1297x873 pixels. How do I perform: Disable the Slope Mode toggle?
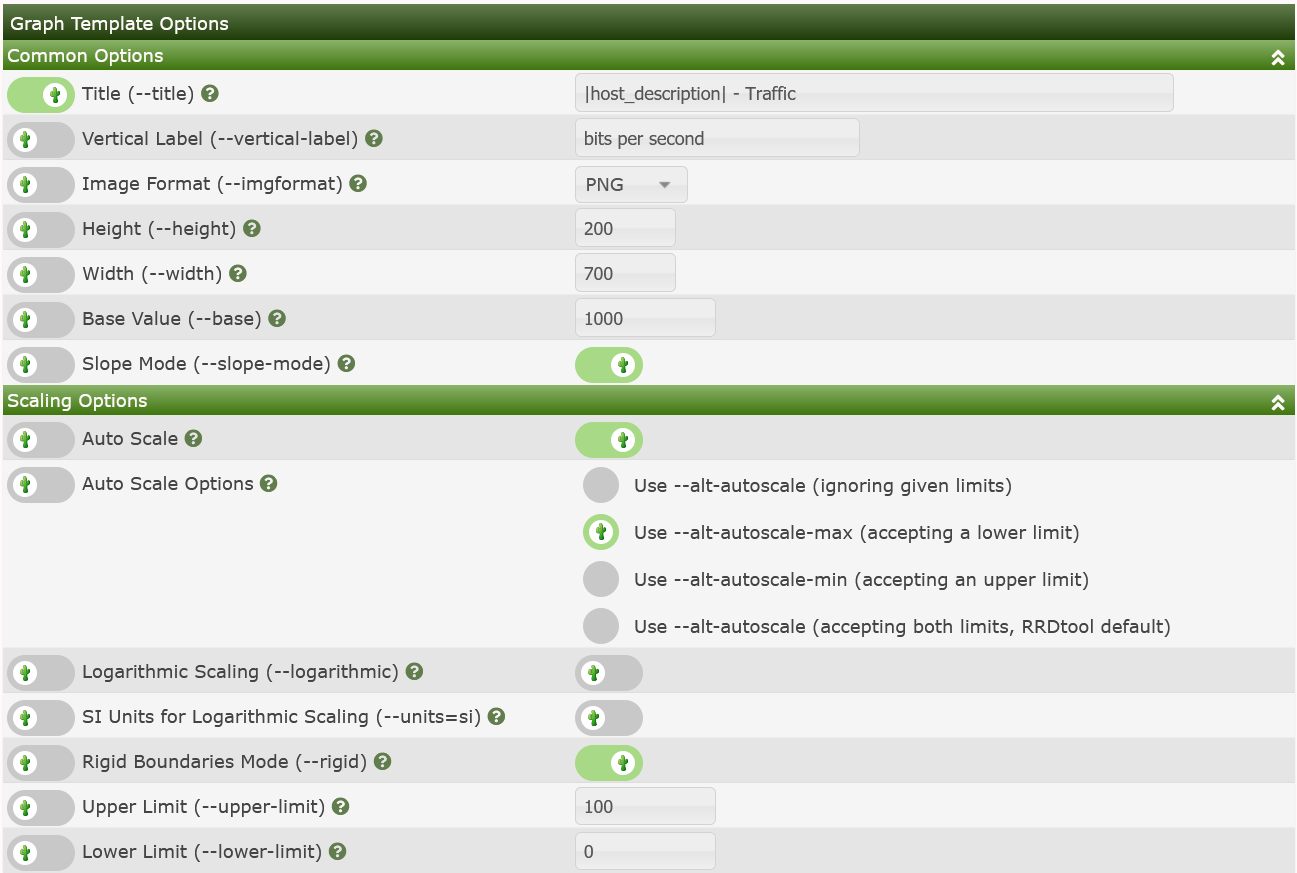(608, 364)
